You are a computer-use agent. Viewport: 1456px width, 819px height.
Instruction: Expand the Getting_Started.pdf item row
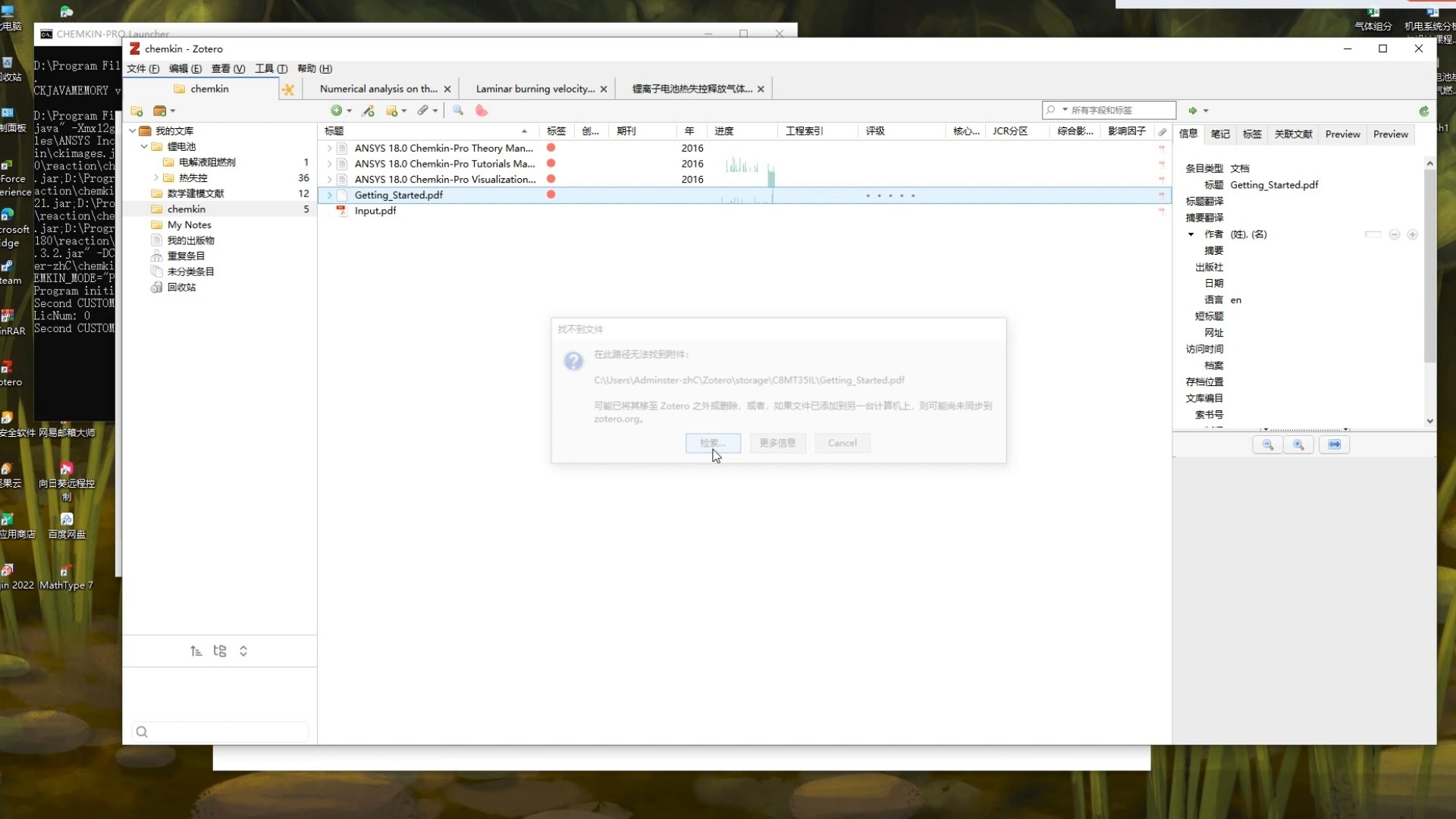click(x=329, y=195)
